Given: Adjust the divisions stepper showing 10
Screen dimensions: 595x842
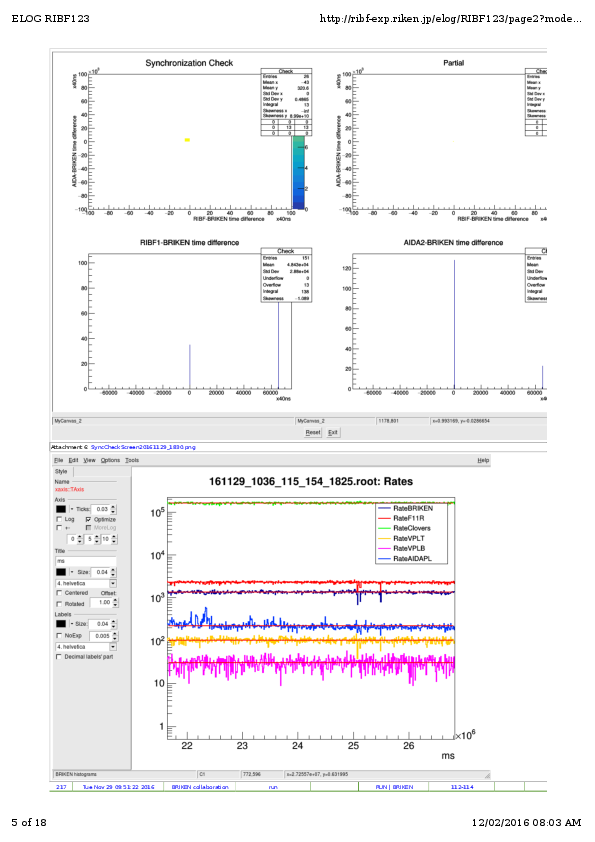Looking at the screenshot, I should click(114, 539).
